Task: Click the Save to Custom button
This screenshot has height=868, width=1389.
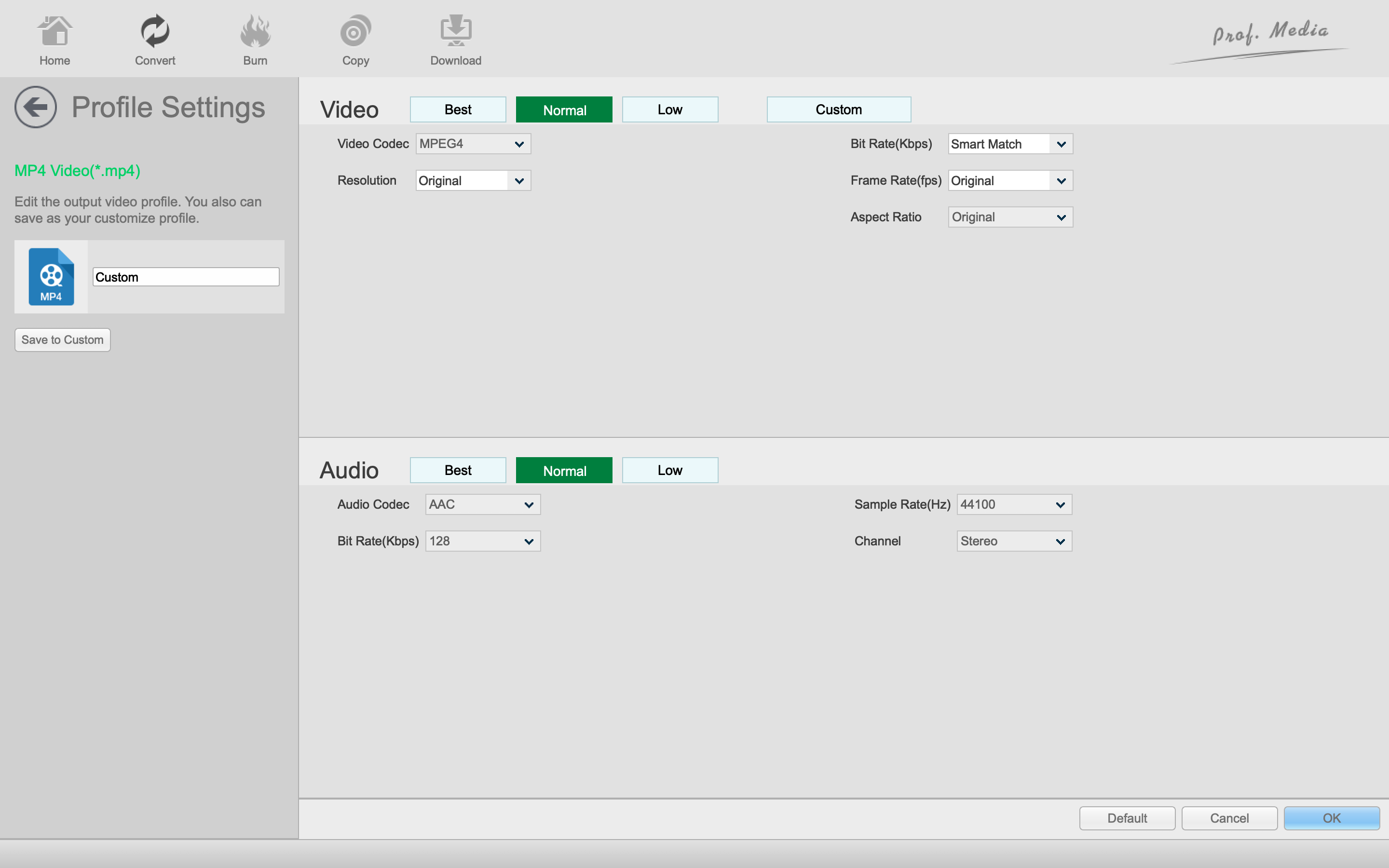Action: point(63,340)
